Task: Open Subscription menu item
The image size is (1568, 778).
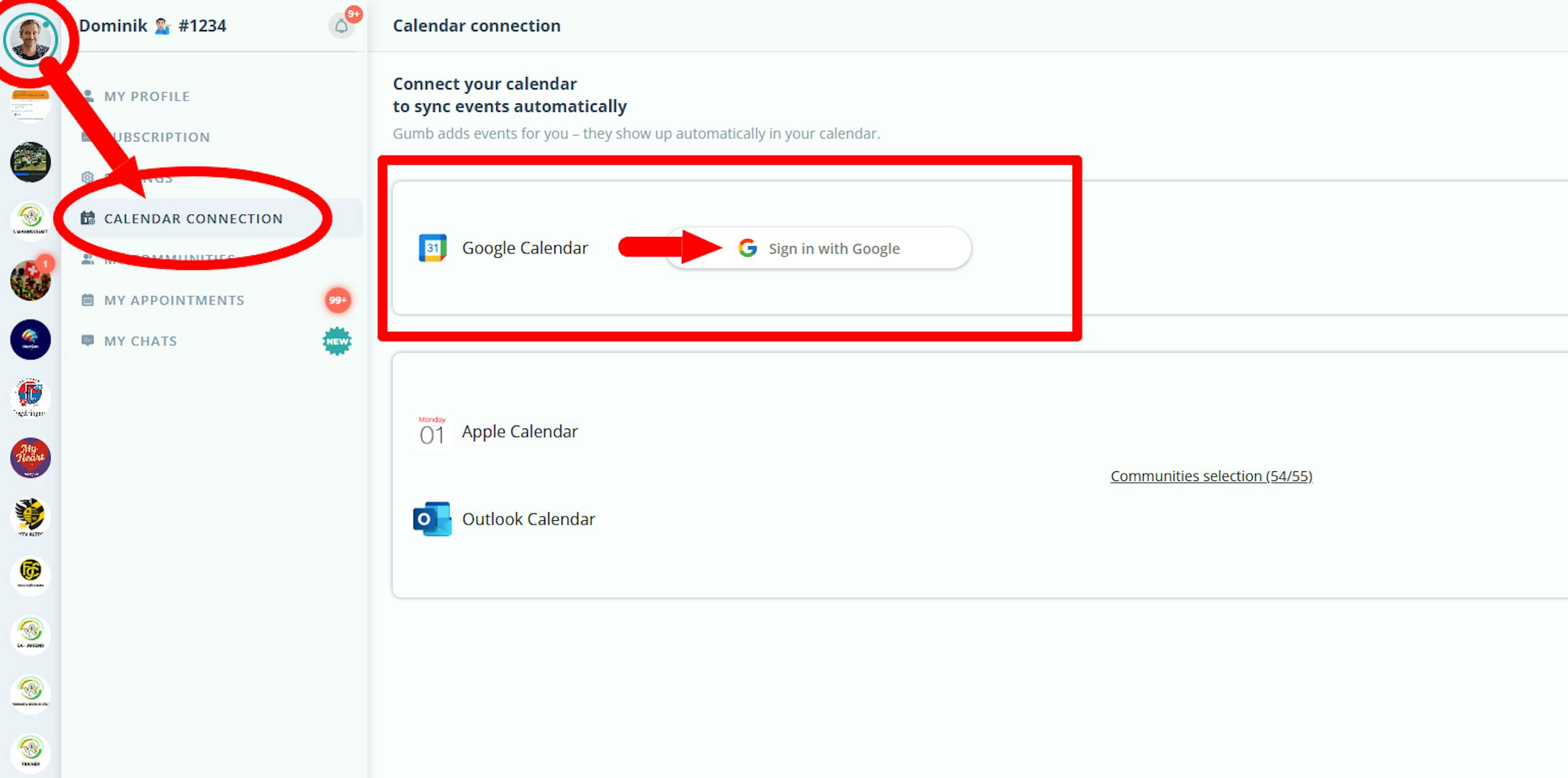Action: tap(162, 137)
